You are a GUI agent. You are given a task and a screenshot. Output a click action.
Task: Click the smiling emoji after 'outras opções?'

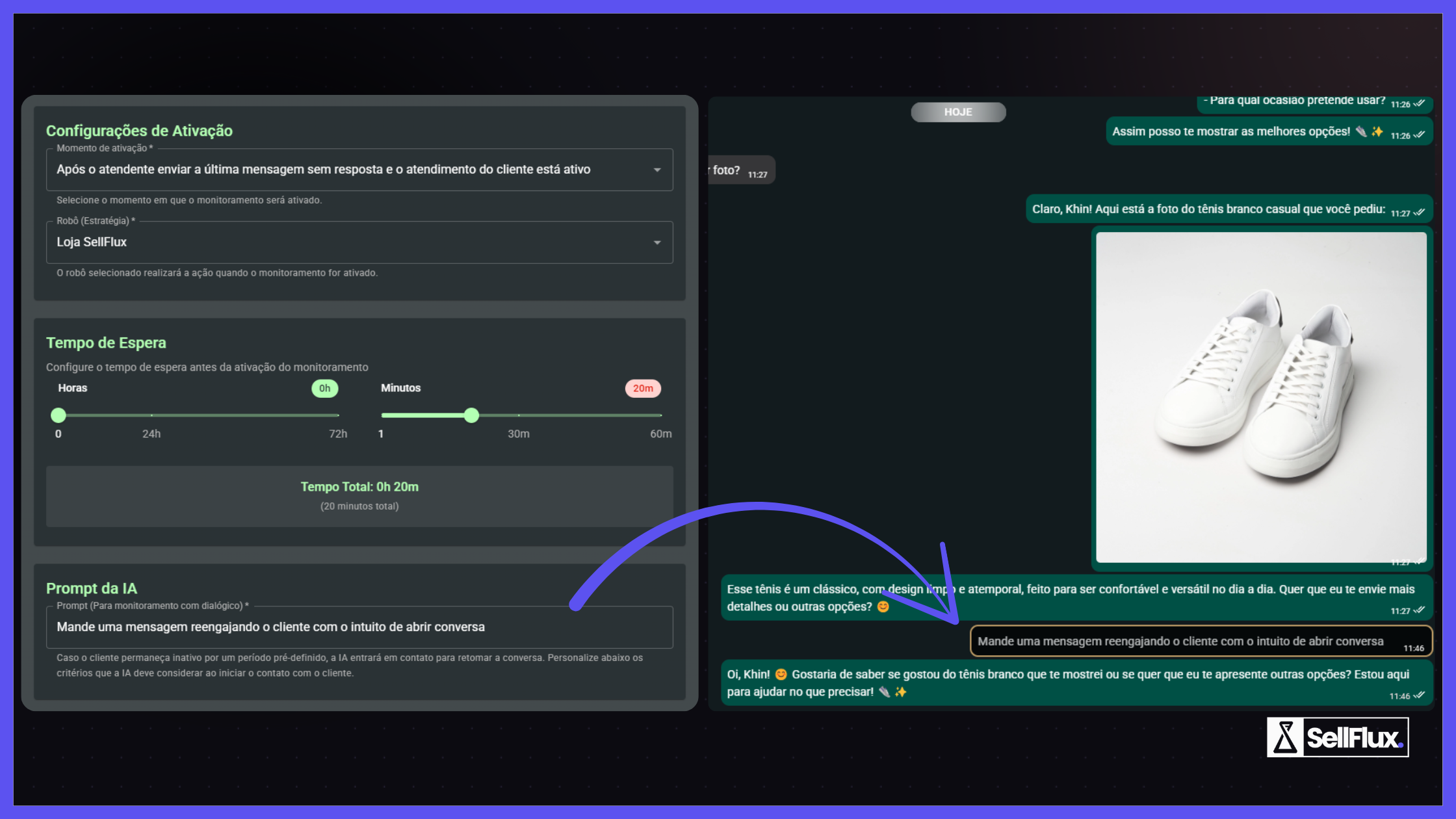(x=883, y=606)
